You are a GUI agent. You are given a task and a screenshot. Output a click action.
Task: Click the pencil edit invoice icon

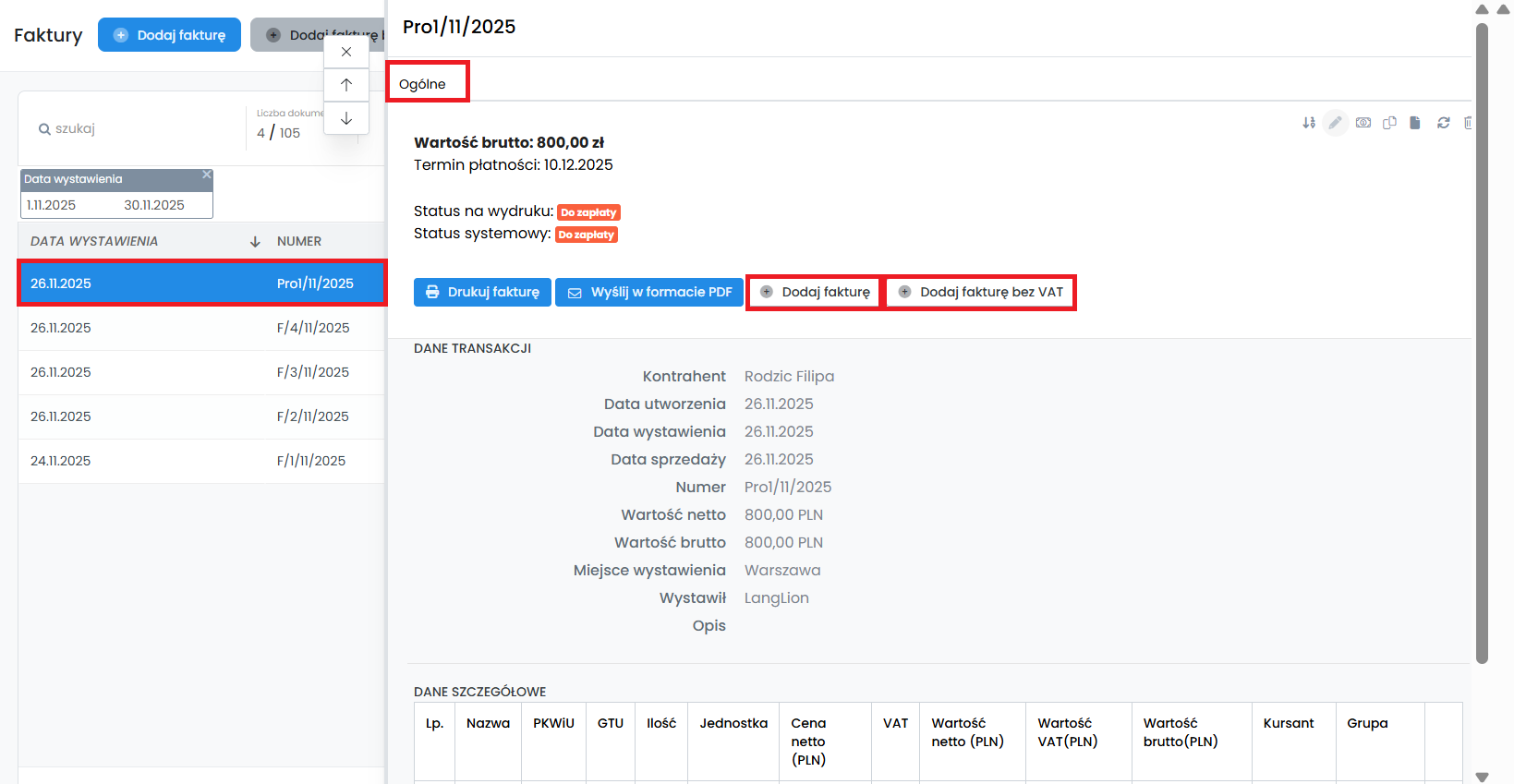click(x=1336, y=123)
